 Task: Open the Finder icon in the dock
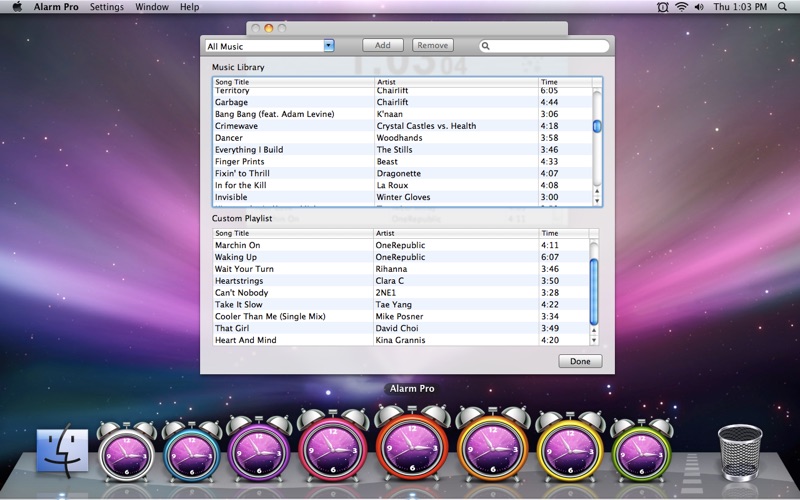pos(62,452)
